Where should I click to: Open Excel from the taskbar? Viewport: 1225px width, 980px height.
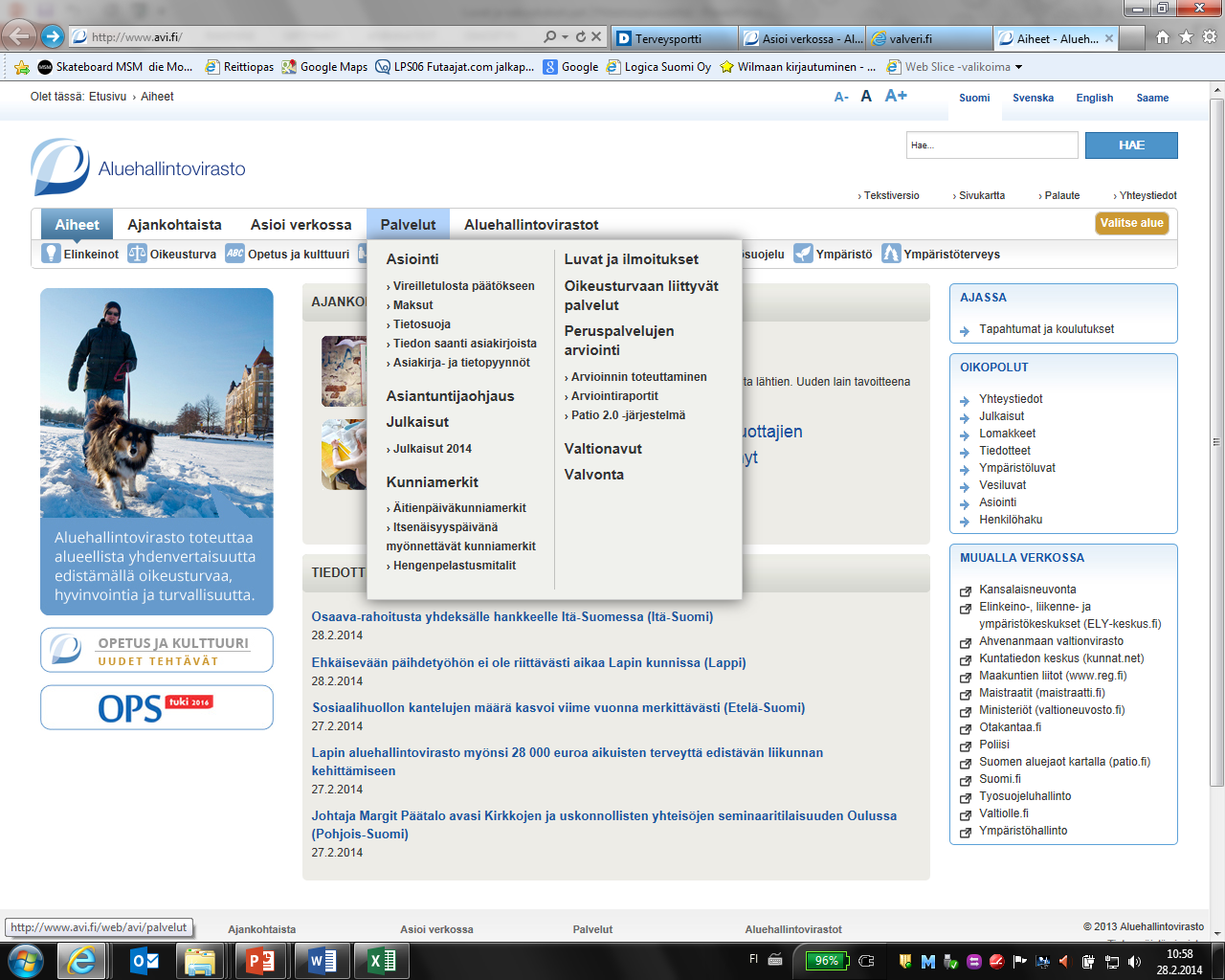click(382, 961)
